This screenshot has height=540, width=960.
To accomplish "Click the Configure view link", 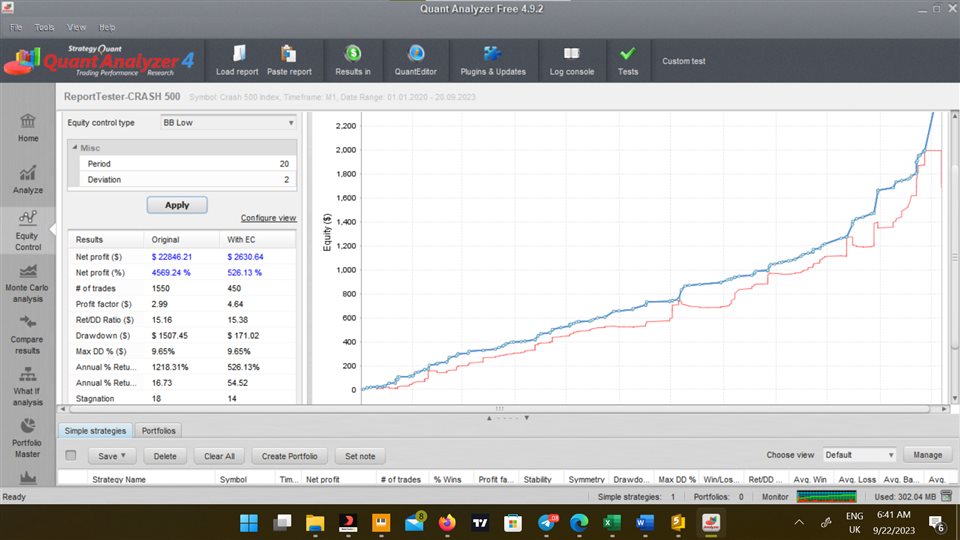I will [x=268, y=218].
